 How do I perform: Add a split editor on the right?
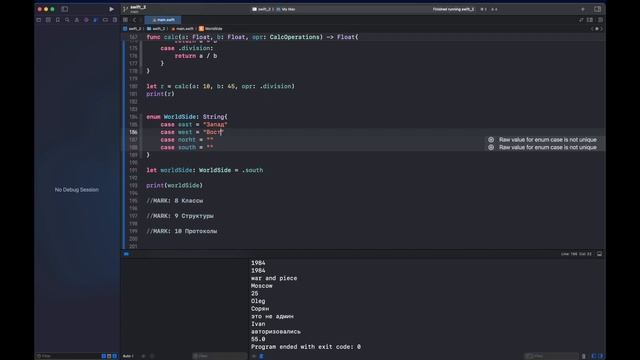pos(590,20)
